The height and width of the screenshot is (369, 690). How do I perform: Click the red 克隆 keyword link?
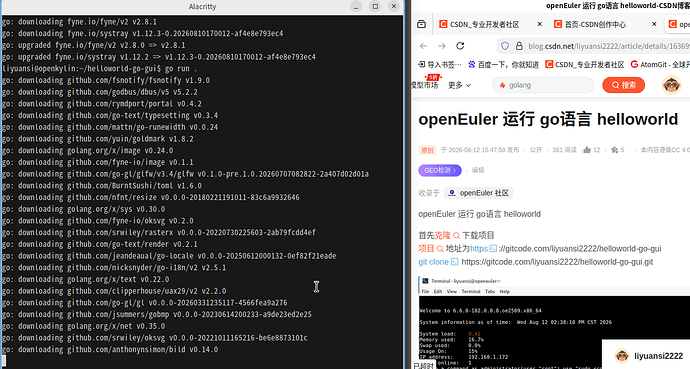443,235
